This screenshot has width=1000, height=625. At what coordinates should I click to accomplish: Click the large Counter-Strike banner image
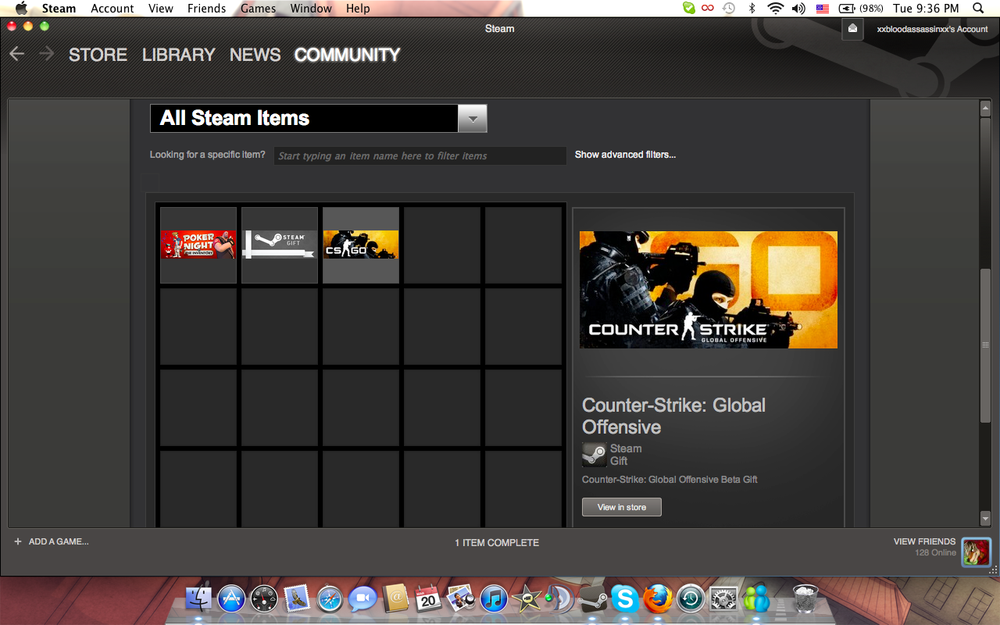(x=708, y=290)
